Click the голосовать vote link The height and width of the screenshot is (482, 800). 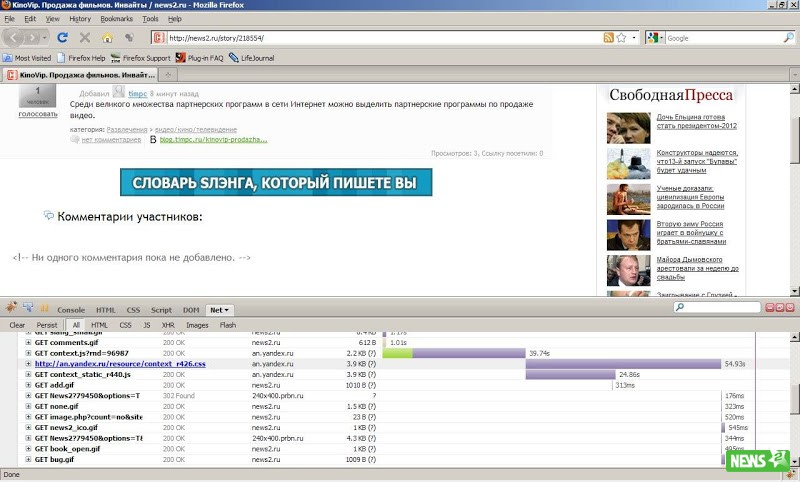(x=38, y=114)
